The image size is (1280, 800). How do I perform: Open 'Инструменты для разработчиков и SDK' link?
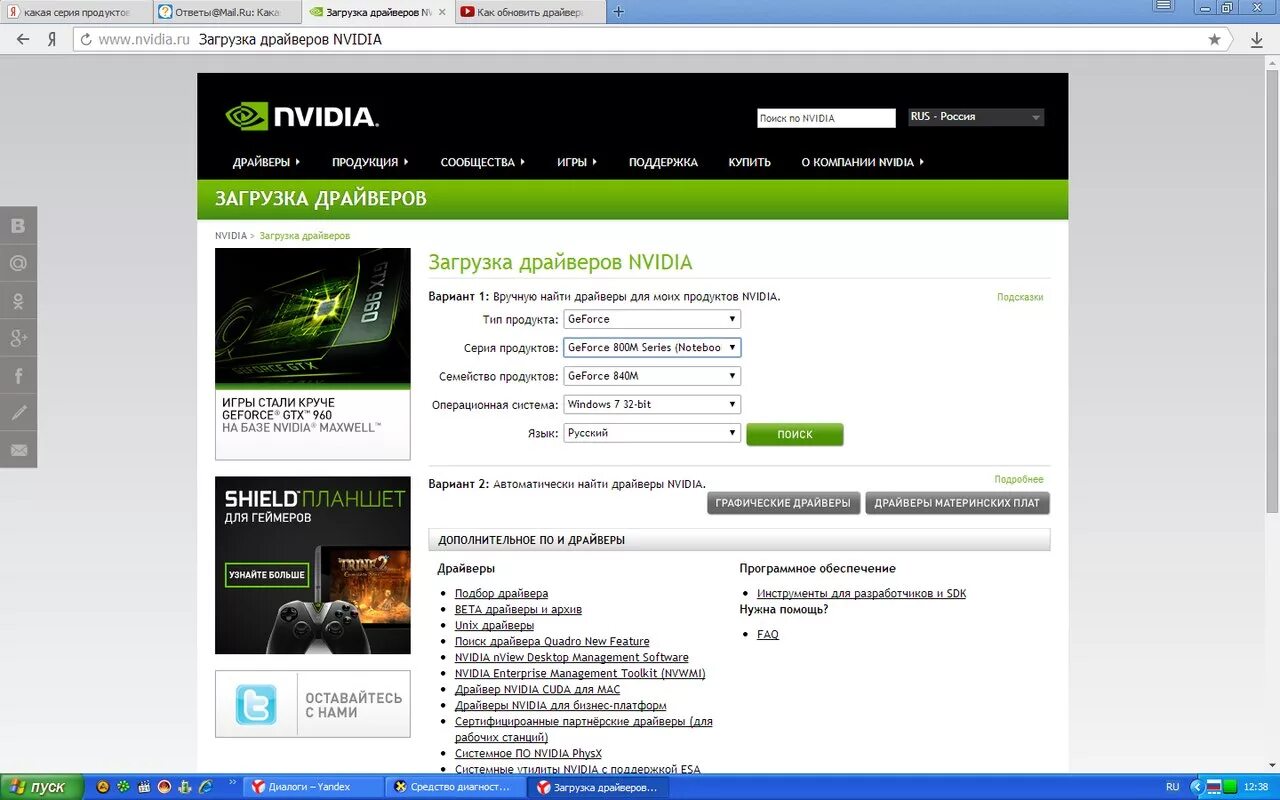tap(861, 593)
